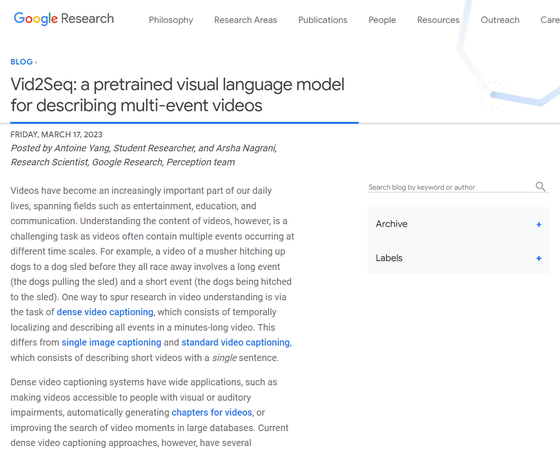Click the Vid2Seq article title

(x=178, y=95)
